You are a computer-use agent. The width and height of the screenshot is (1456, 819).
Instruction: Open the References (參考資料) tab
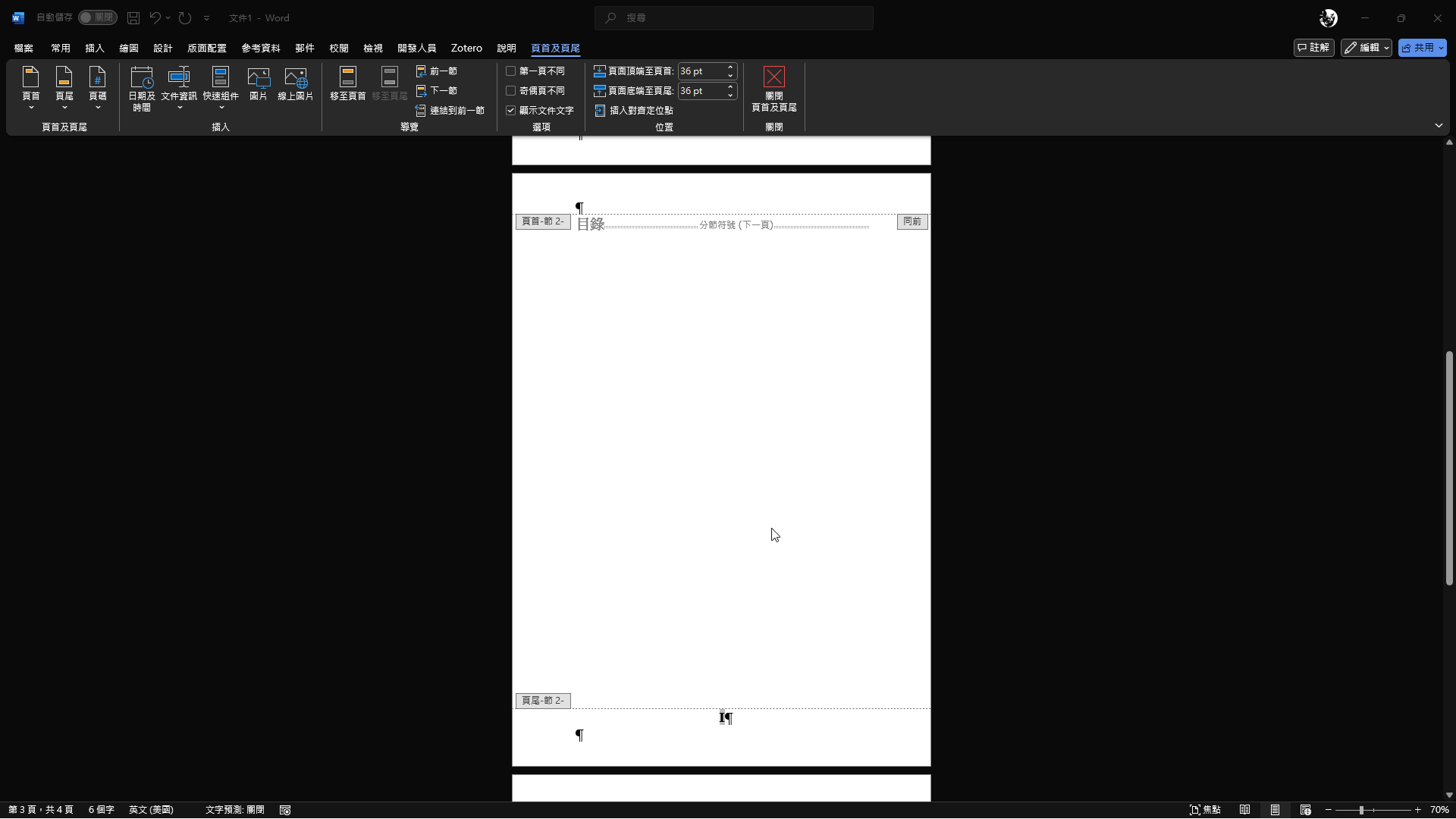click(261, 48)
